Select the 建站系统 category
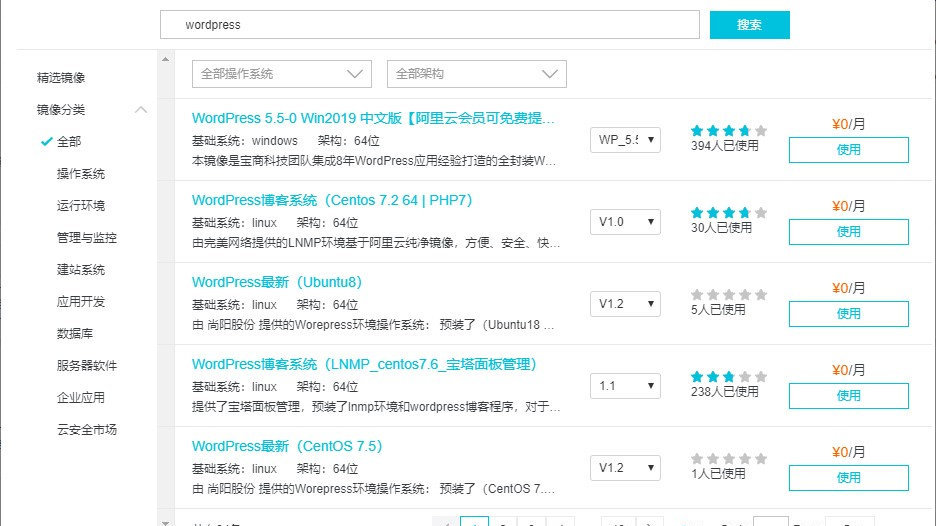936x526 pixels. click(x=81, y=269)
